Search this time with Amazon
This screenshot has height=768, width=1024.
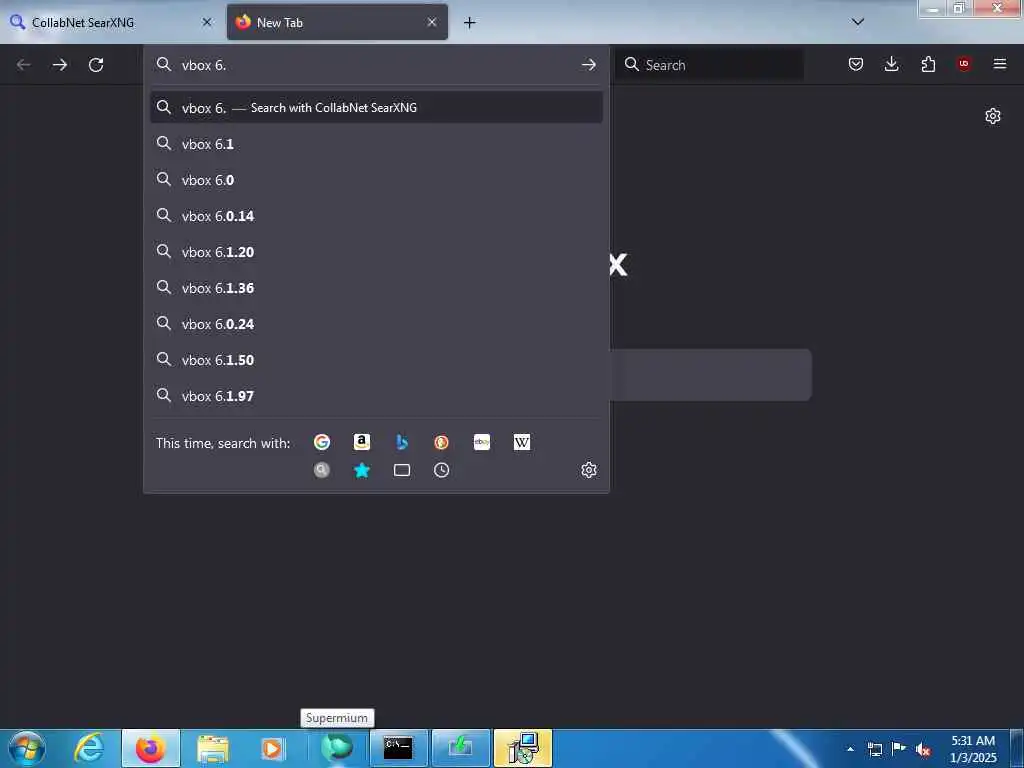(x=362, y=442)
